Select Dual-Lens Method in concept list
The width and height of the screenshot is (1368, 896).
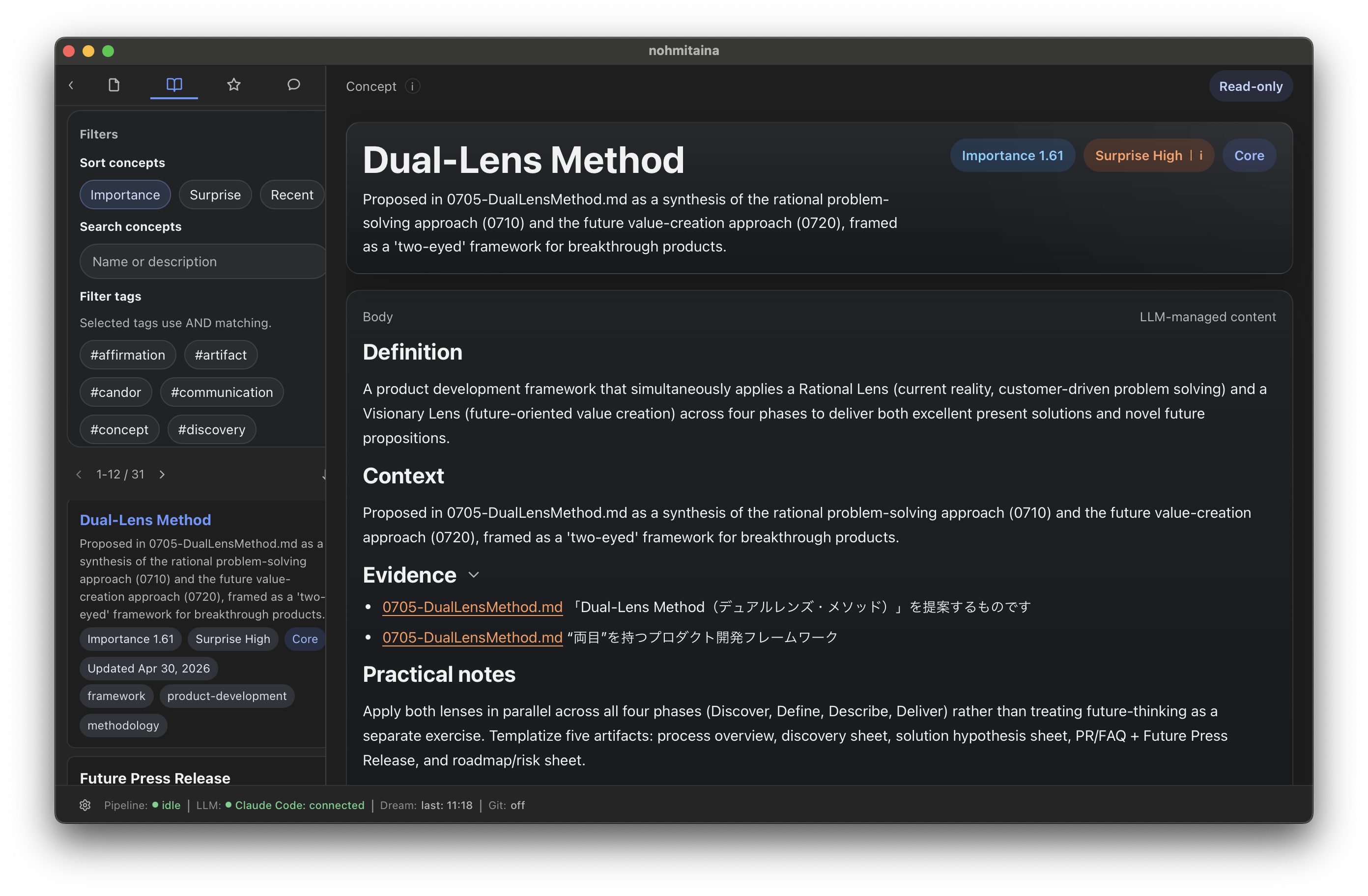pos(145,520)
